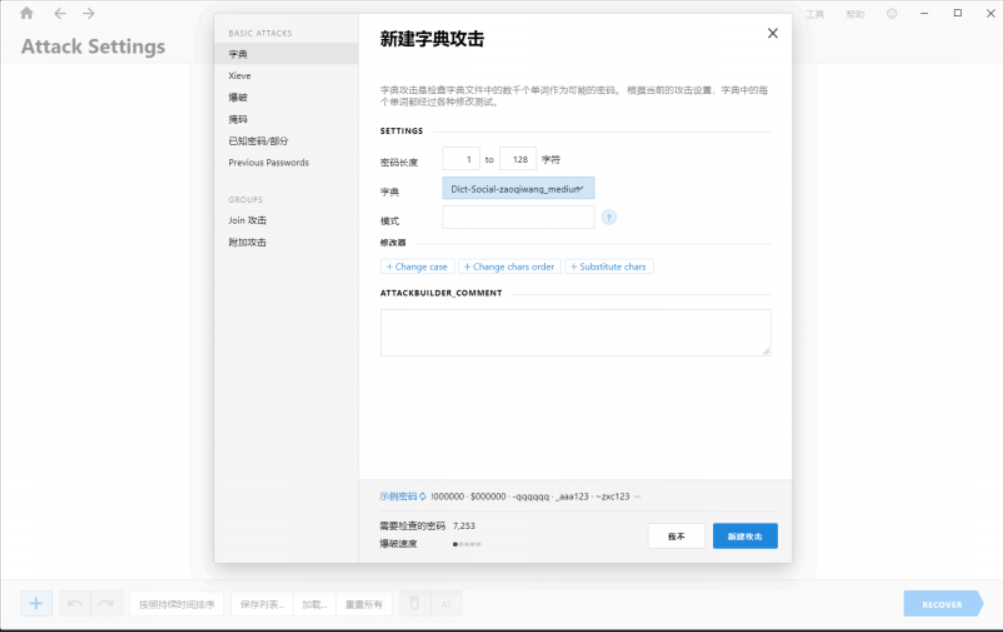Redo the attack list change
The height and width of the screenshot is (632, 1003).
tap(106, 603)
